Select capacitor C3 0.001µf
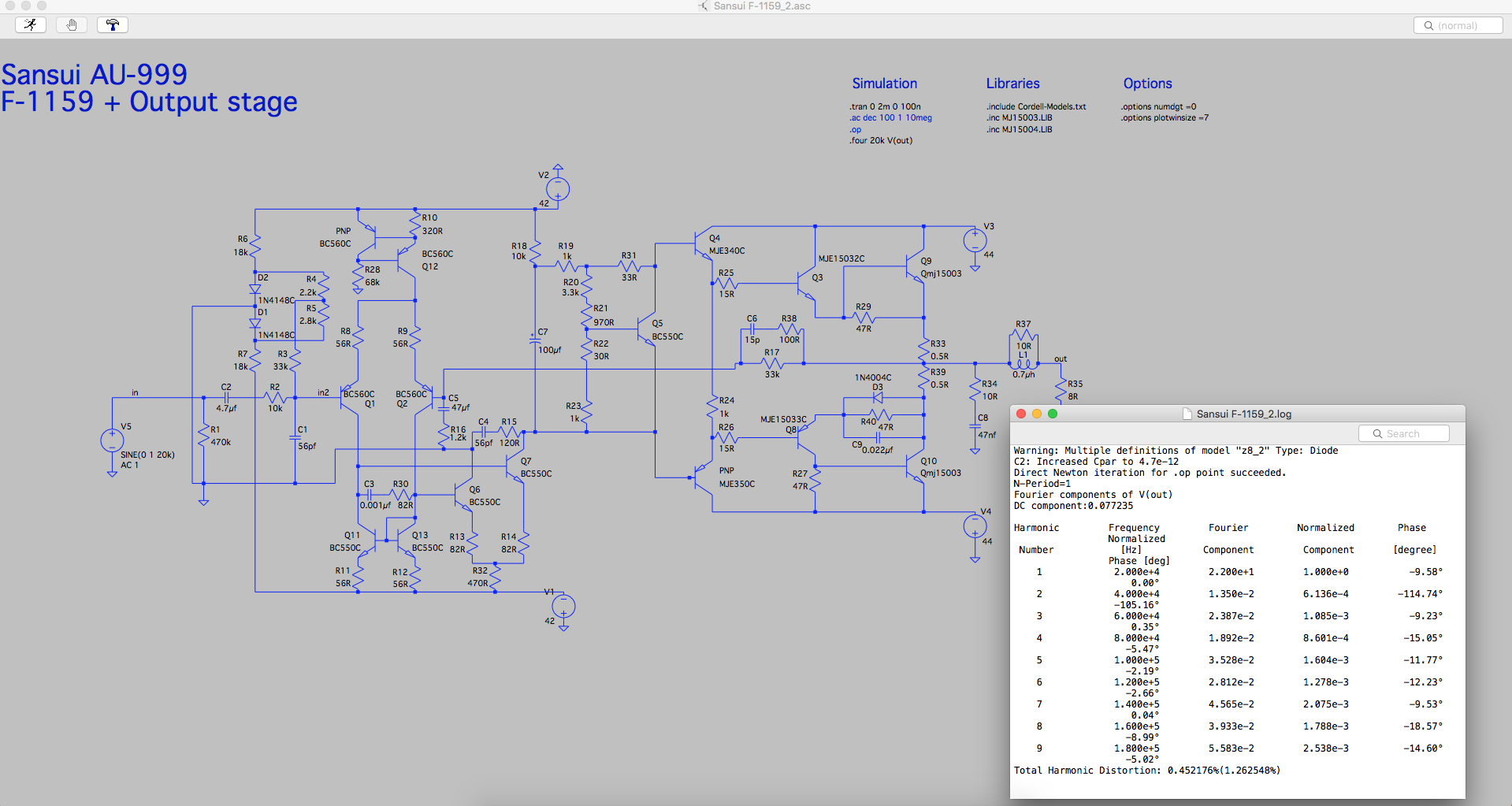This screenshot has width=1512, height=806. point(369,495)
